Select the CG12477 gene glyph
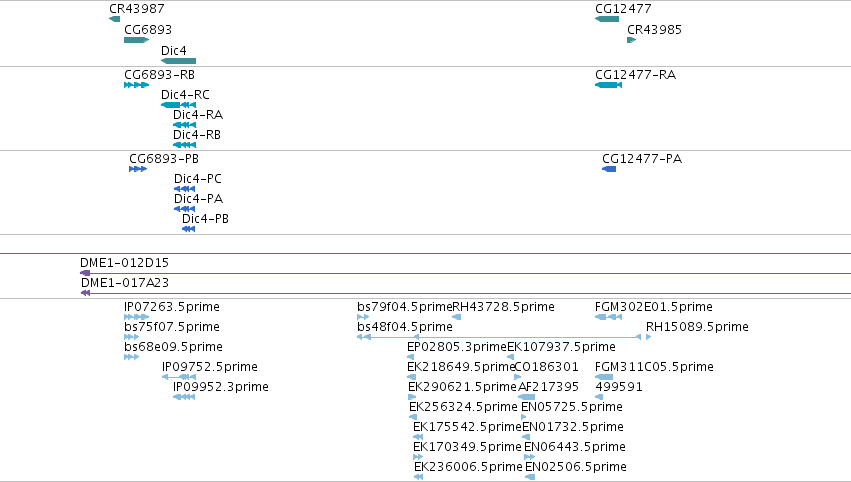This screenshot has width=851, height=482. (607, 19)
